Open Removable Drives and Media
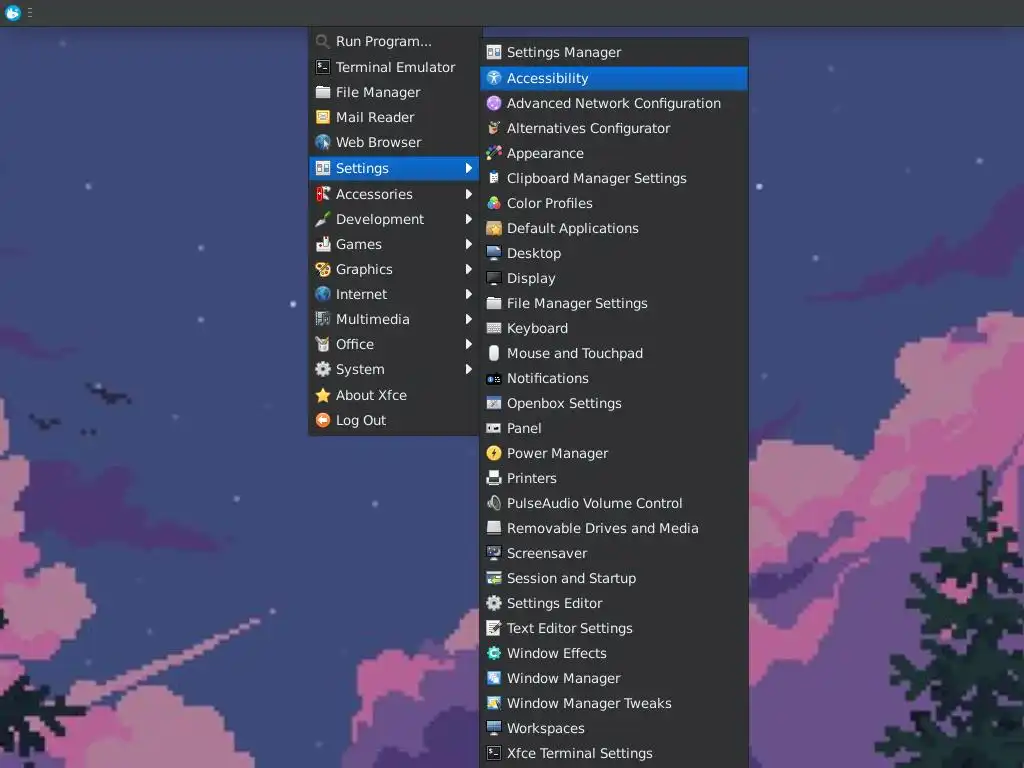The height and width of the screenshot is (768, 1024). tap(614, 528)
